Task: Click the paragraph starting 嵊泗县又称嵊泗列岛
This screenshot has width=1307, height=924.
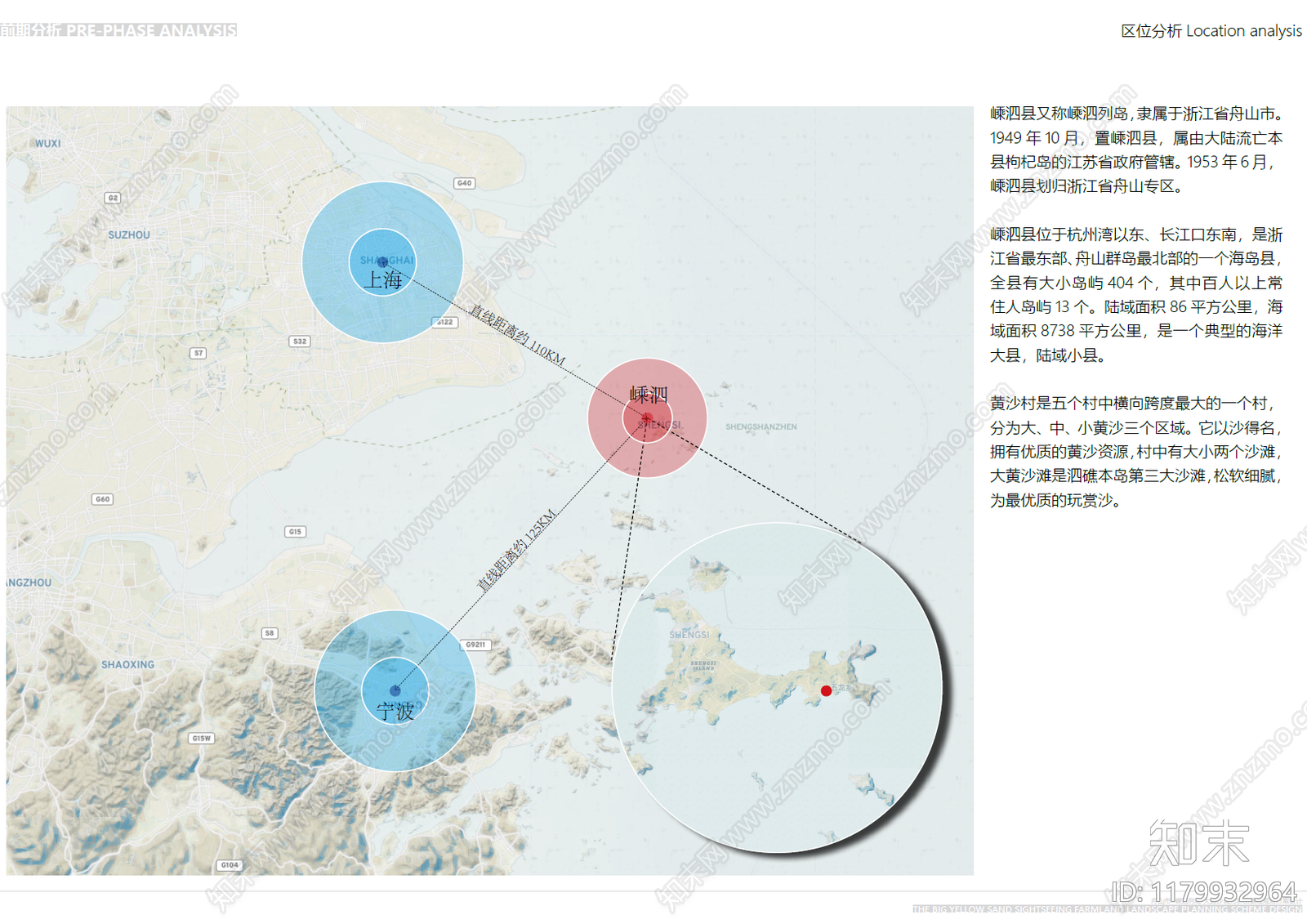Action: (x=1137, y=150)
